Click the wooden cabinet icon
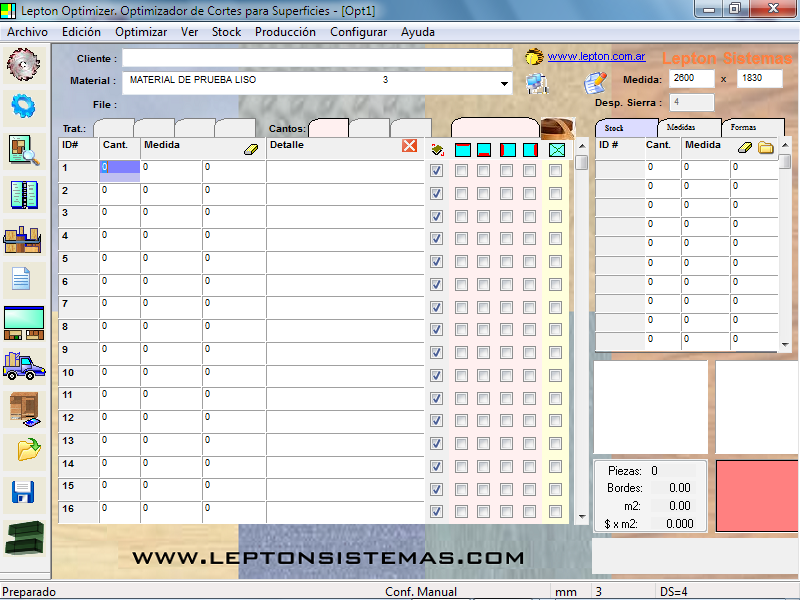 point(24,409)
